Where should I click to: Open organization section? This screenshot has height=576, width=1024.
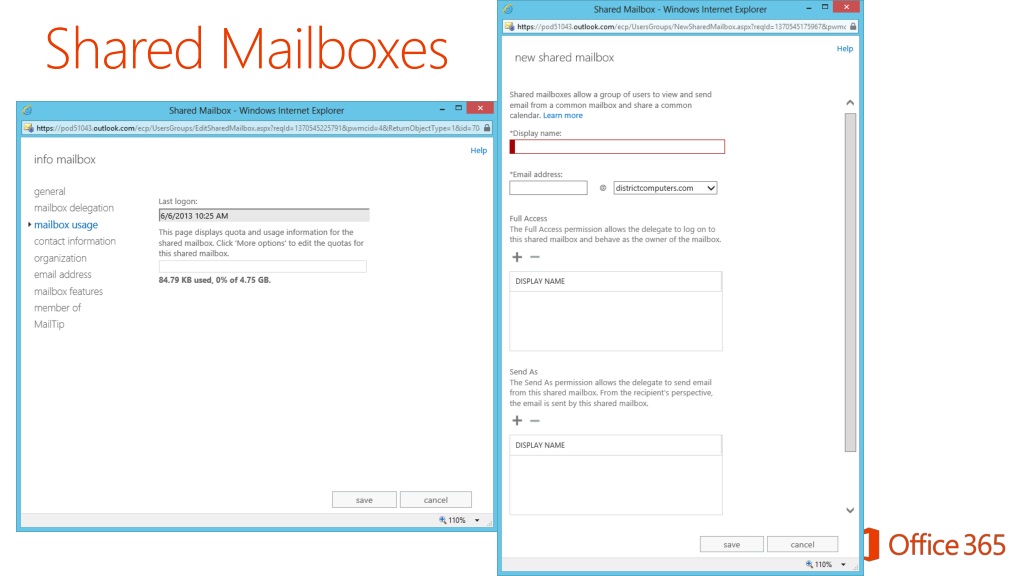[x=60, y=258]
